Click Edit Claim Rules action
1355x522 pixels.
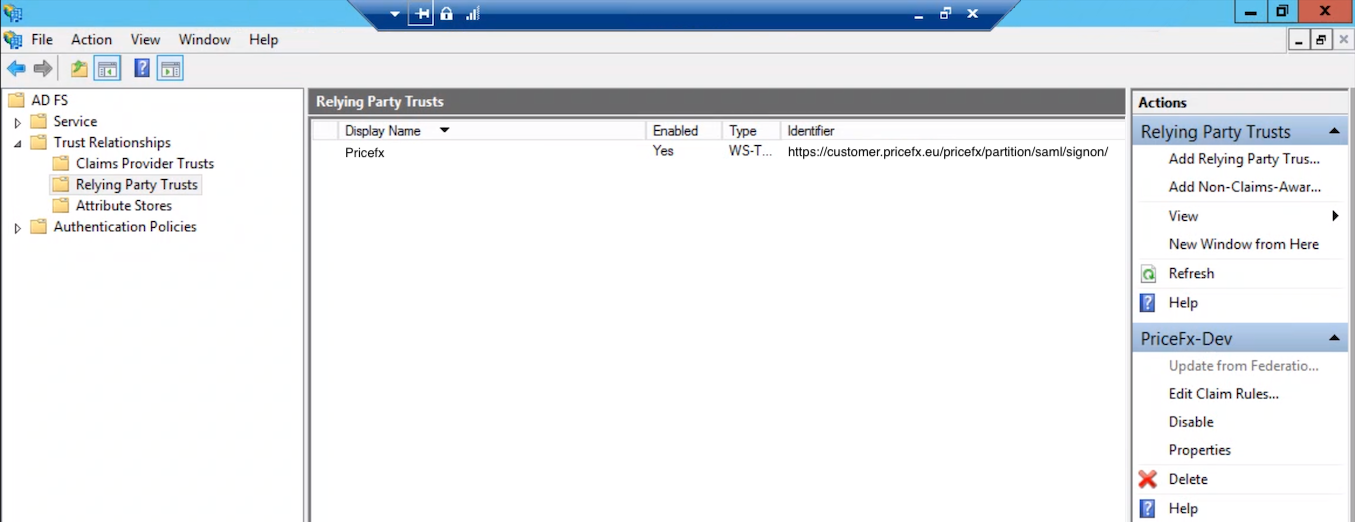coord(1223,394)
